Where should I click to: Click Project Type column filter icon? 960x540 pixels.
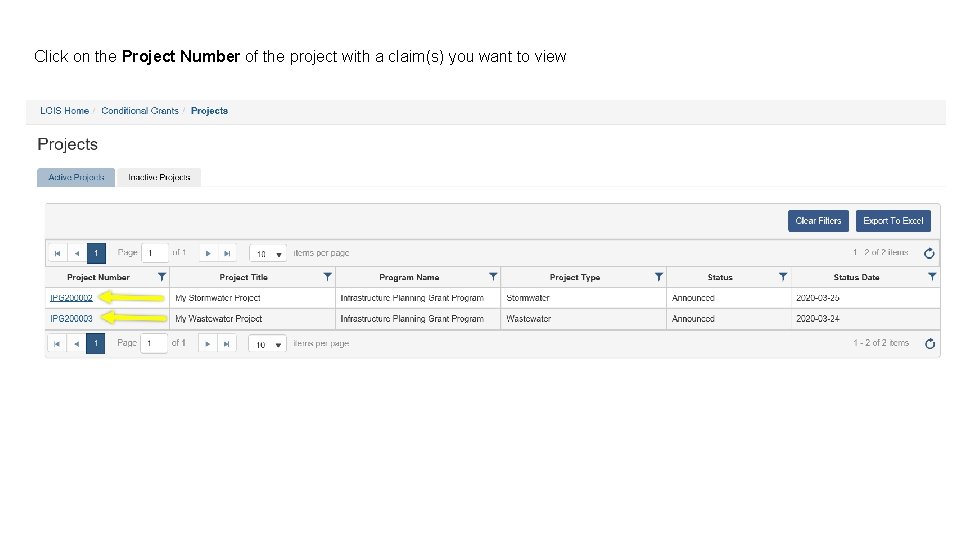click(659, 277)
